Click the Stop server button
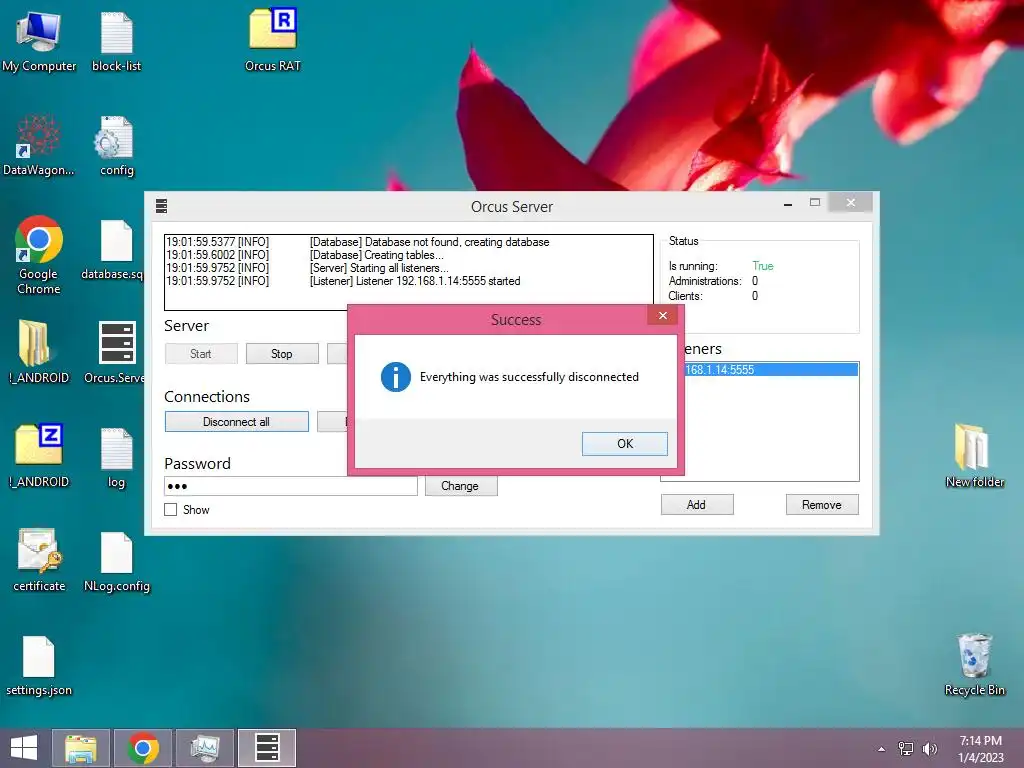 (282, 353)
